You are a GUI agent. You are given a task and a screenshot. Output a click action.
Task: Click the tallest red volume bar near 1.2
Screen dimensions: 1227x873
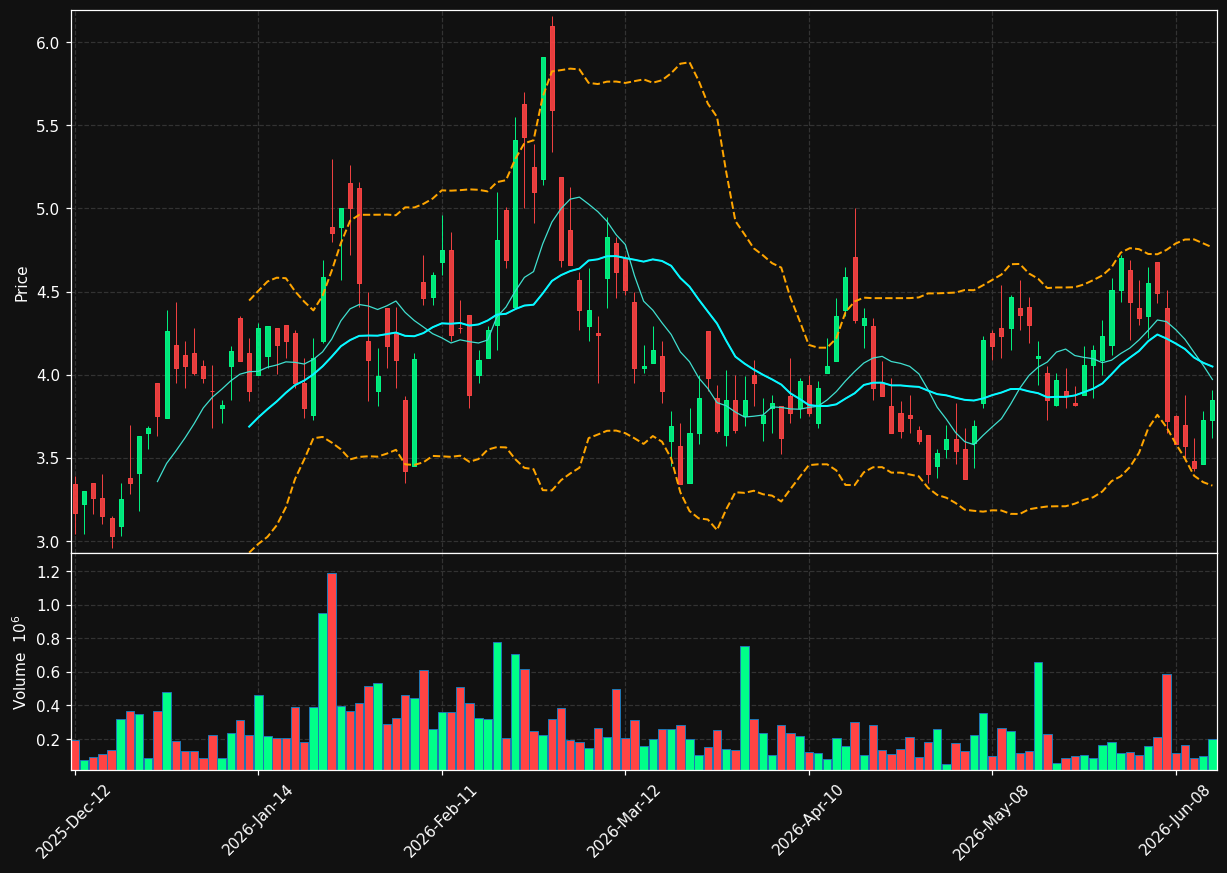pyautogui.click(x=332, y=671)
